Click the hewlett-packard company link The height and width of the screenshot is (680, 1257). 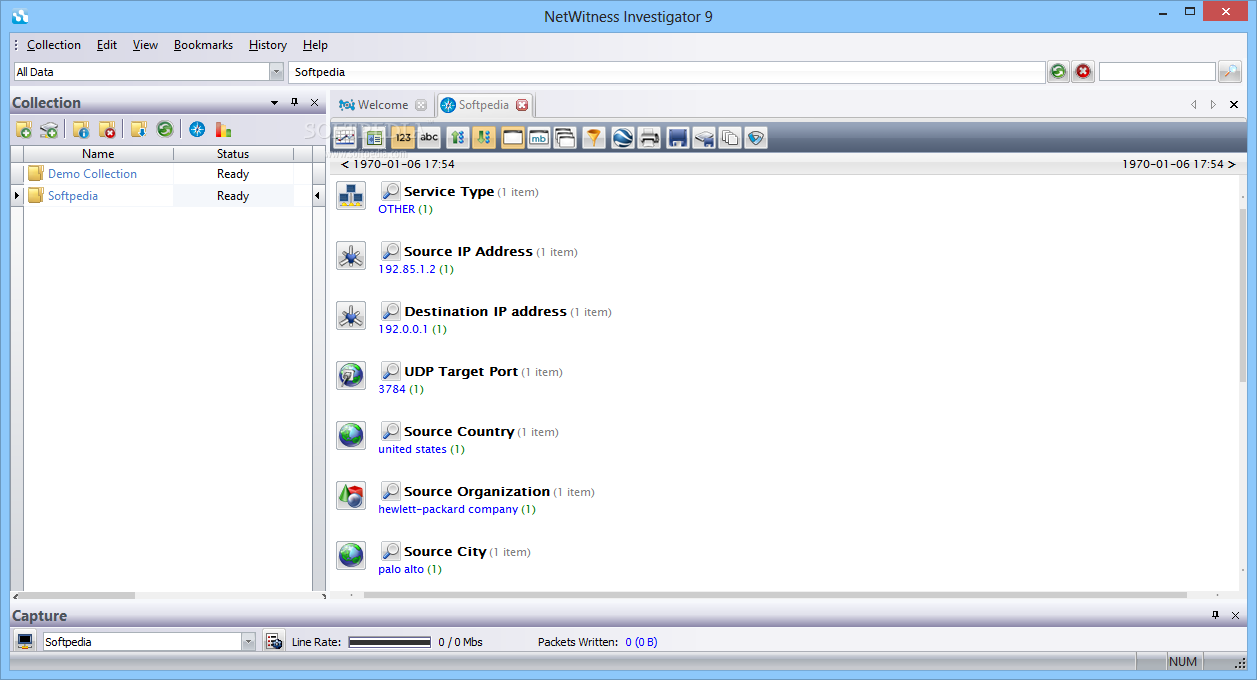pos(448,509)
